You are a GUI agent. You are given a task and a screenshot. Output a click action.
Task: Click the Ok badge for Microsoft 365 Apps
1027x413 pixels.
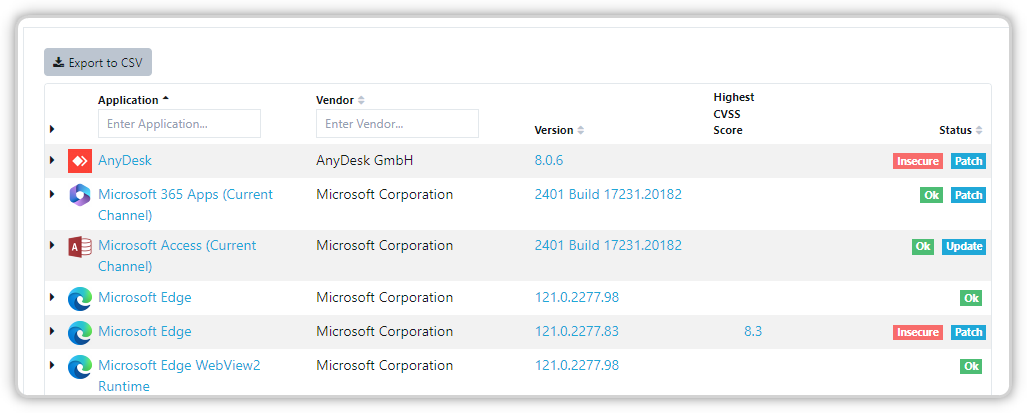pos(931,195)
